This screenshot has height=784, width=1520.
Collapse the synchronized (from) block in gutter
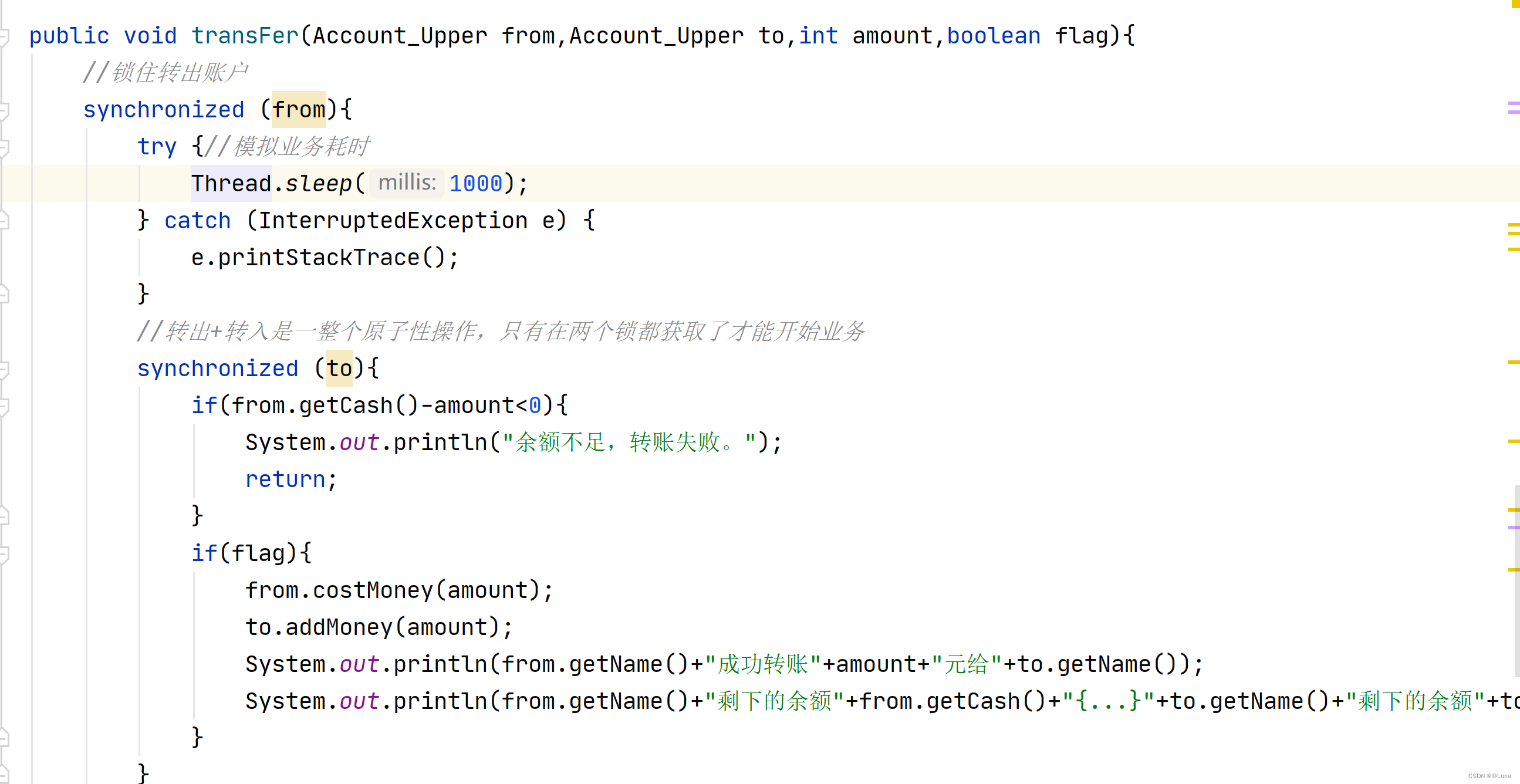pyautogui.click(x=4, y=111)
